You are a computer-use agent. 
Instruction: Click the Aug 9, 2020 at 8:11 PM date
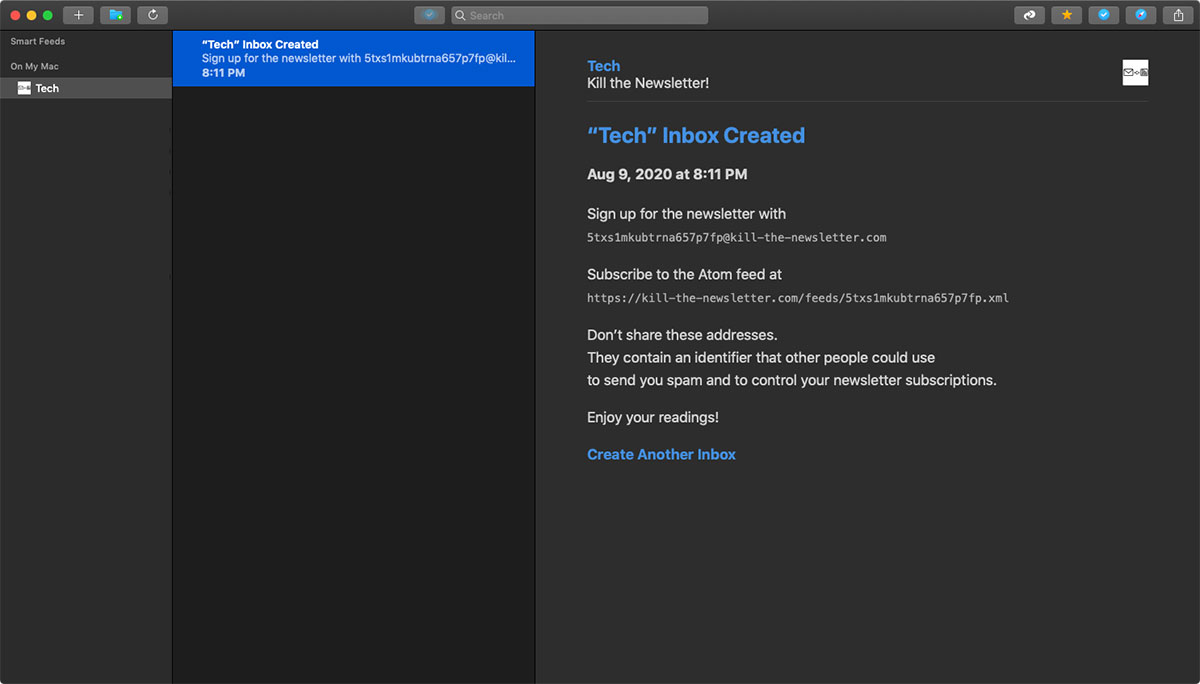(667, 174)
